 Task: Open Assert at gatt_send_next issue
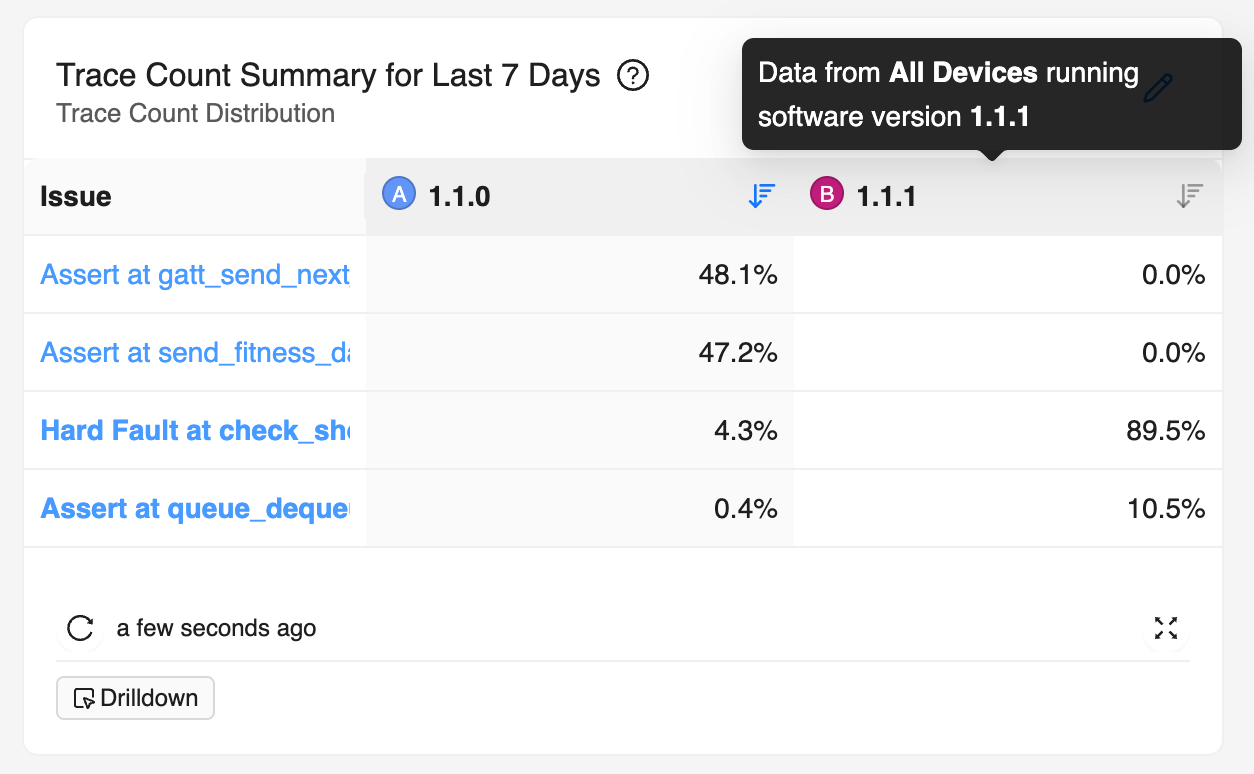(195, 274)
